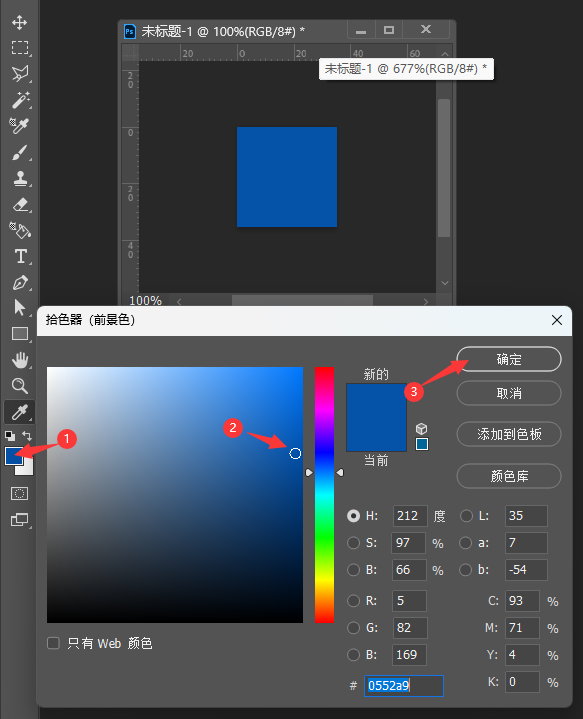Enable the 只有 Web 颜色 checkbox
Screen dimensions: 583x719
point(53,643)
